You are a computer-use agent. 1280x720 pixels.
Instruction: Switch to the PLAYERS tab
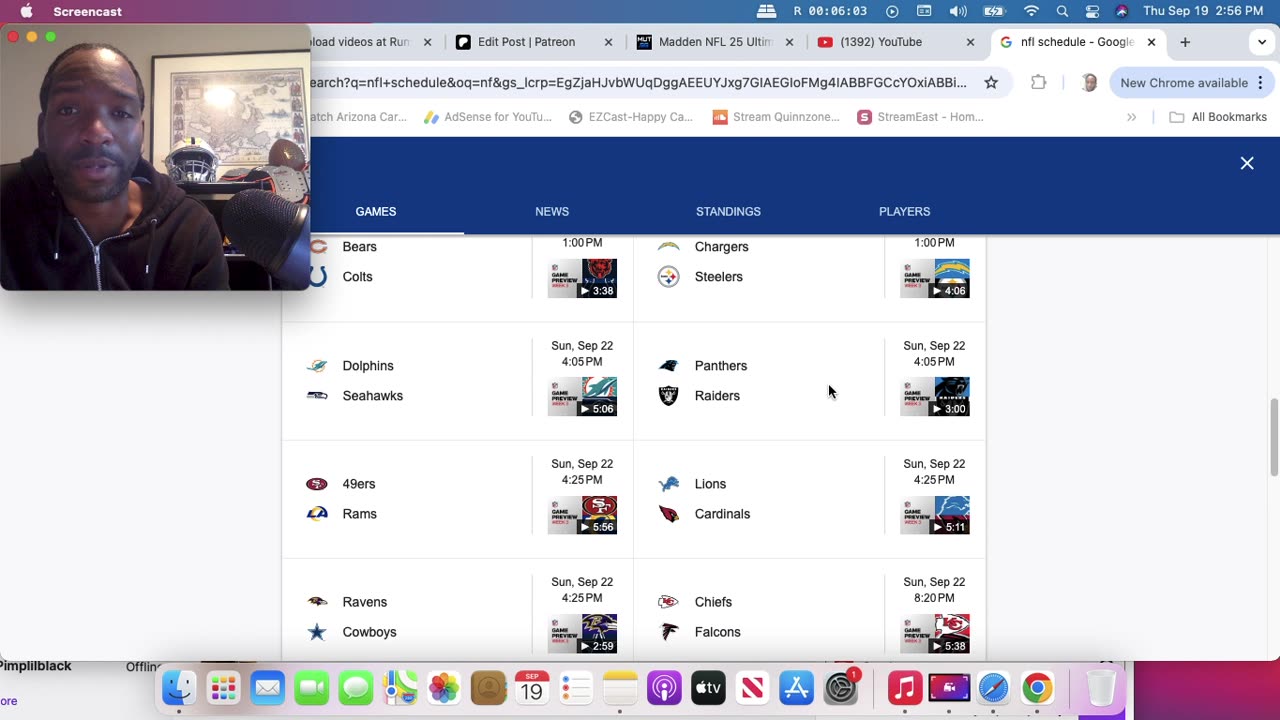point(904,211)
